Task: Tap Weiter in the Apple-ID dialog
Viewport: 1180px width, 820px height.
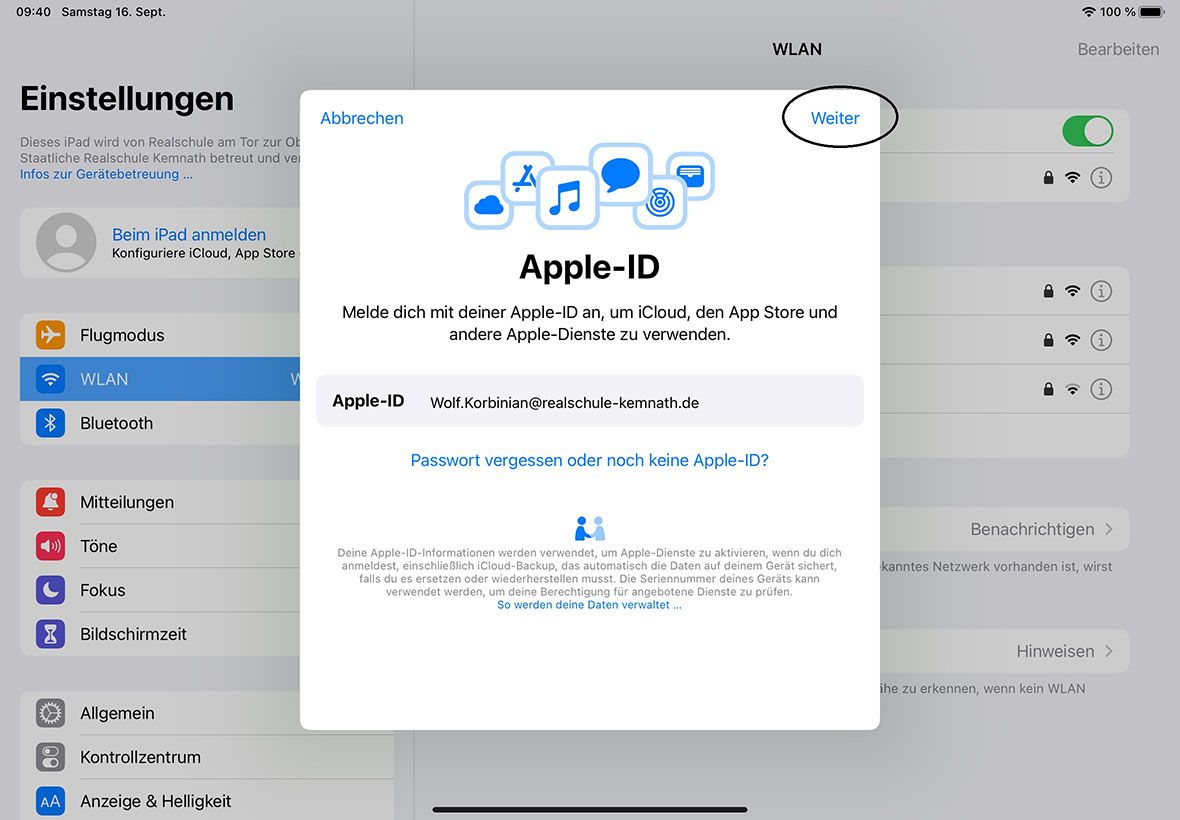Action: pyautogui.click(x=835, y=118)
